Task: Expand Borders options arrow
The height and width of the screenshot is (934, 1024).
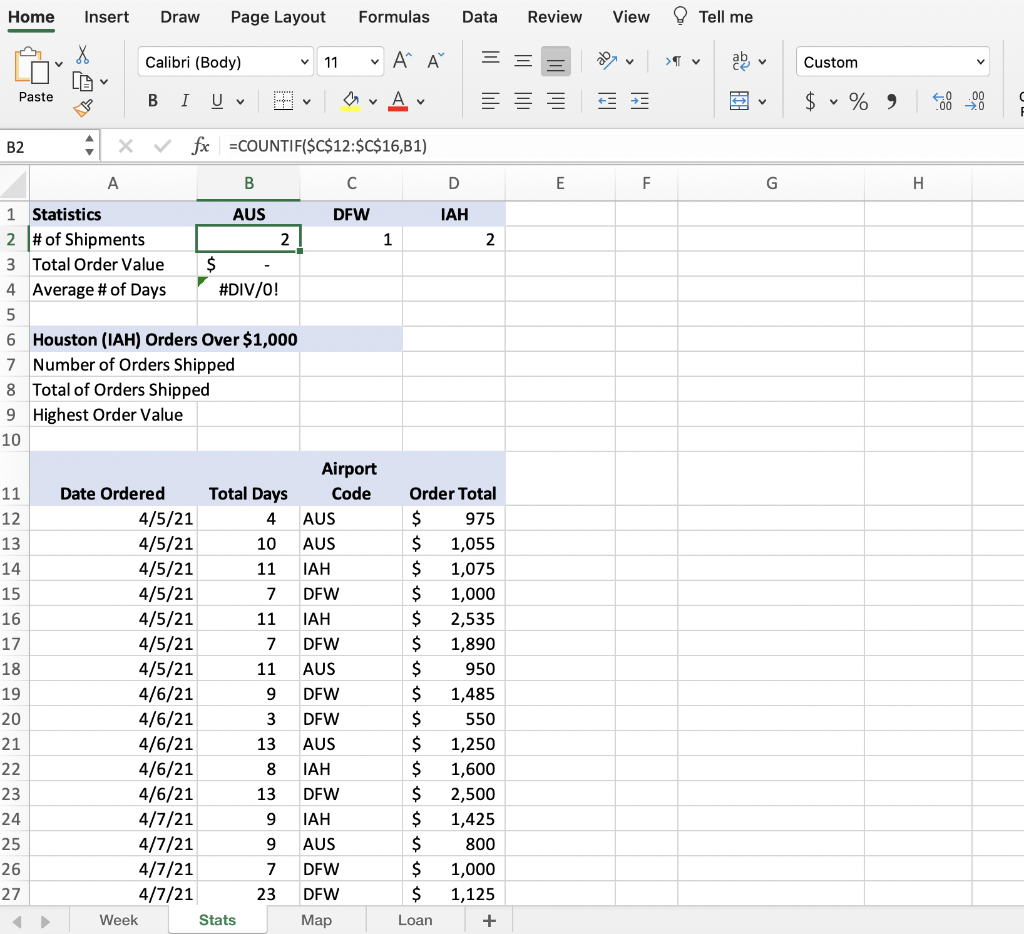Action: point(306,101)
